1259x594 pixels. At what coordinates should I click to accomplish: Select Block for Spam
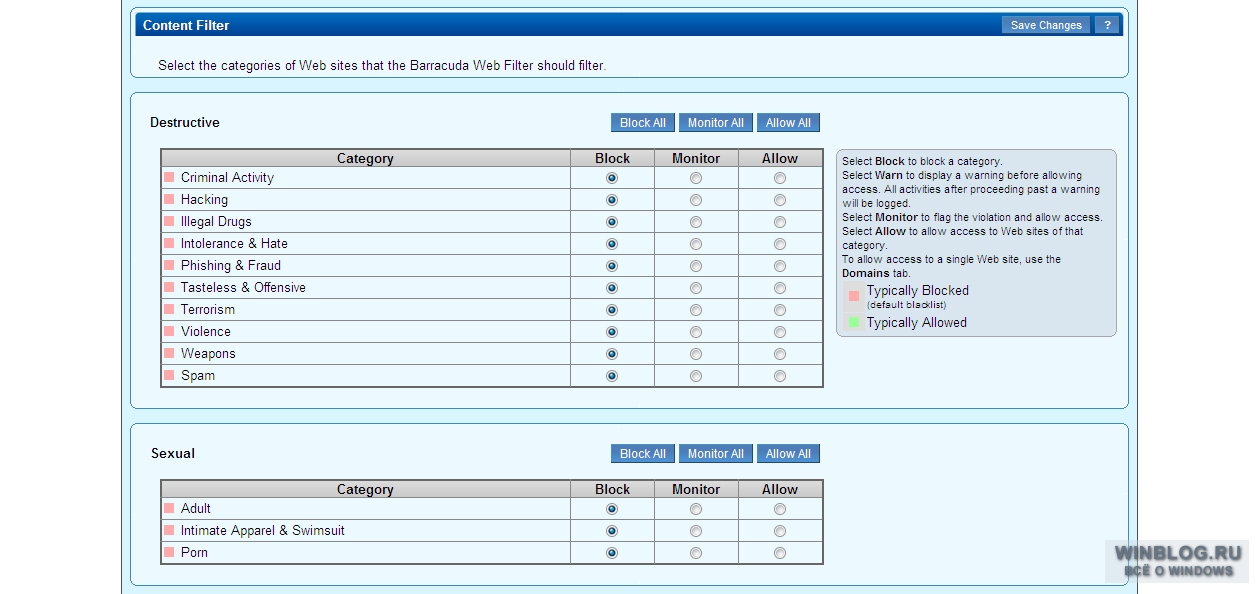coord(612,376)
